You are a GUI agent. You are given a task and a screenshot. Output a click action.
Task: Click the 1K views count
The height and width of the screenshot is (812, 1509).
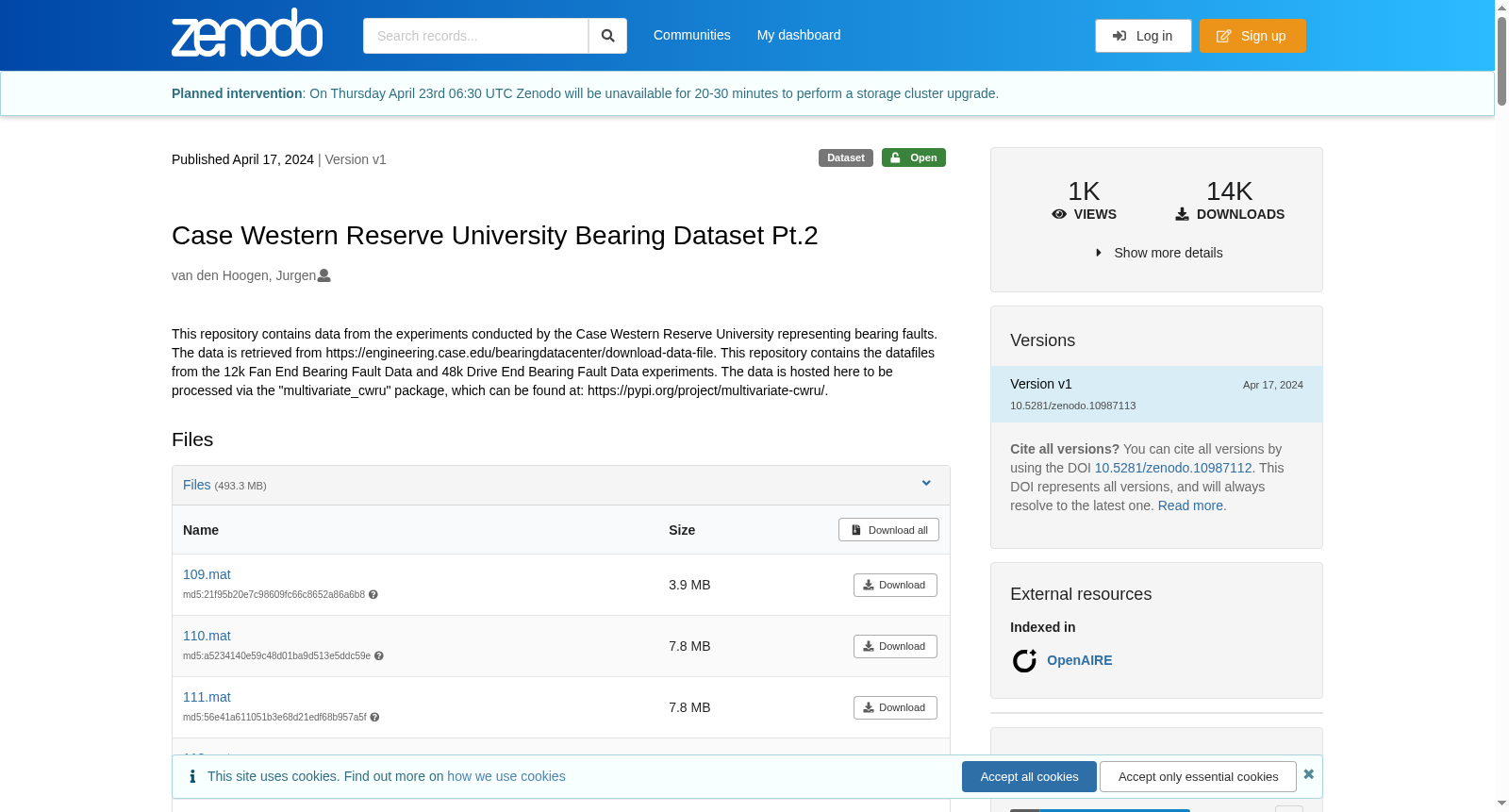pos(1084,191)
